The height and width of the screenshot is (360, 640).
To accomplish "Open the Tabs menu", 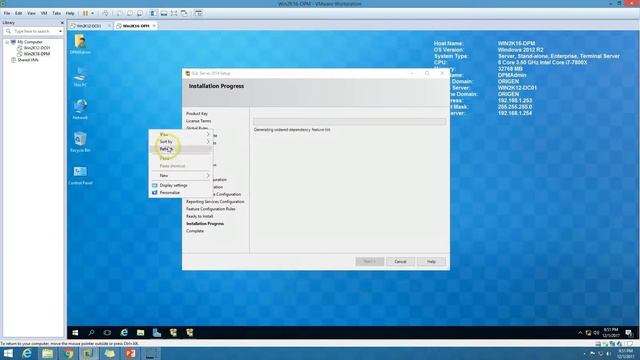I will (56, 13).
